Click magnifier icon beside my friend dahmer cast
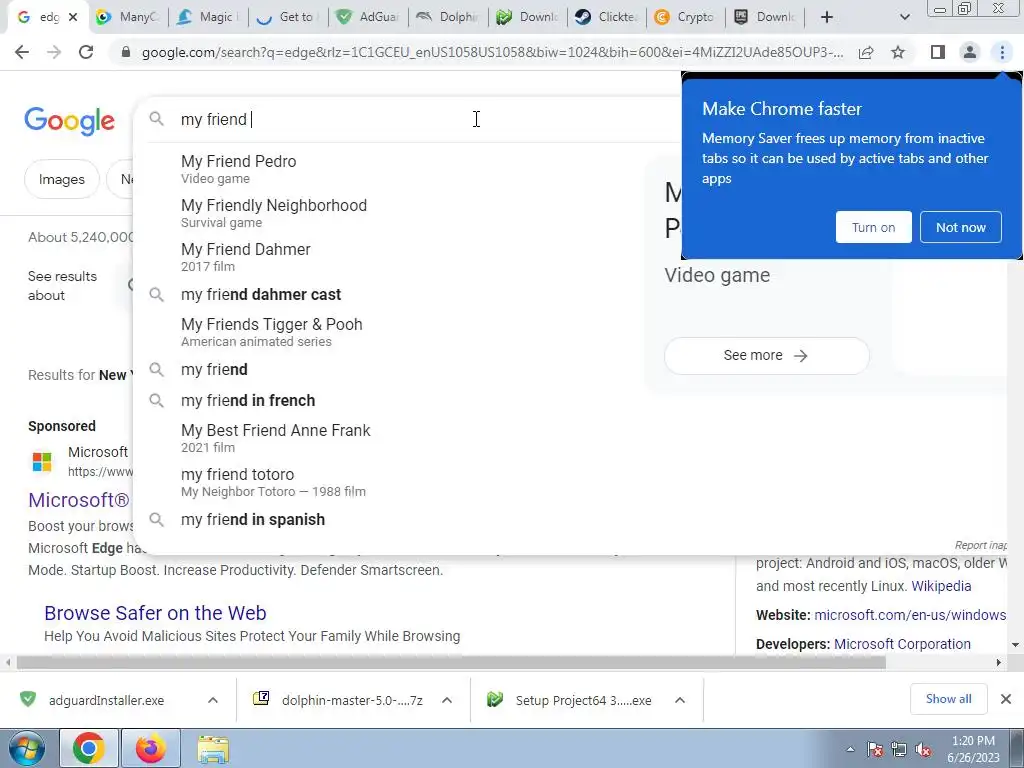This screenshot has height=768, width=1024. pos(156,295)
